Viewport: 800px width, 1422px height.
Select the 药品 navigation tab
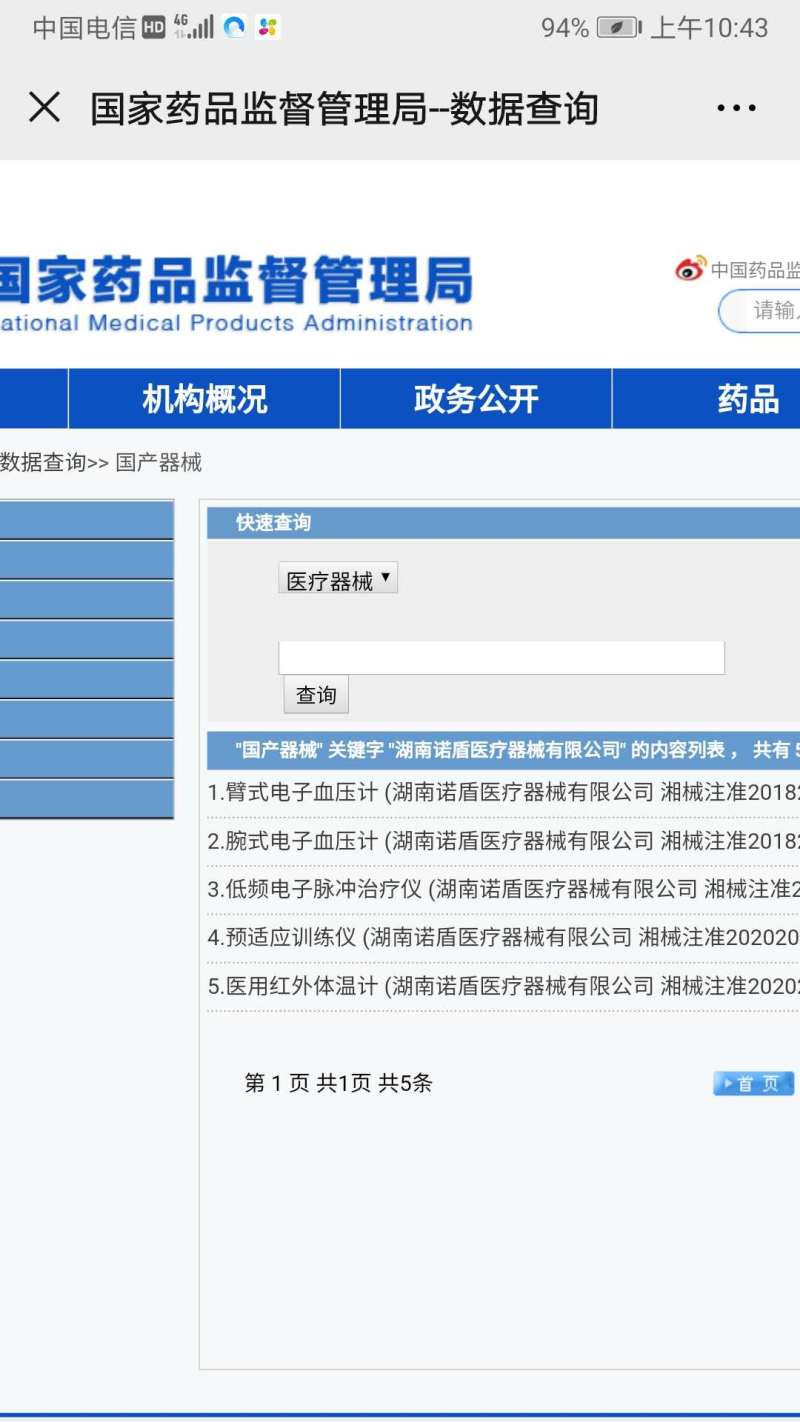point(746,399)
